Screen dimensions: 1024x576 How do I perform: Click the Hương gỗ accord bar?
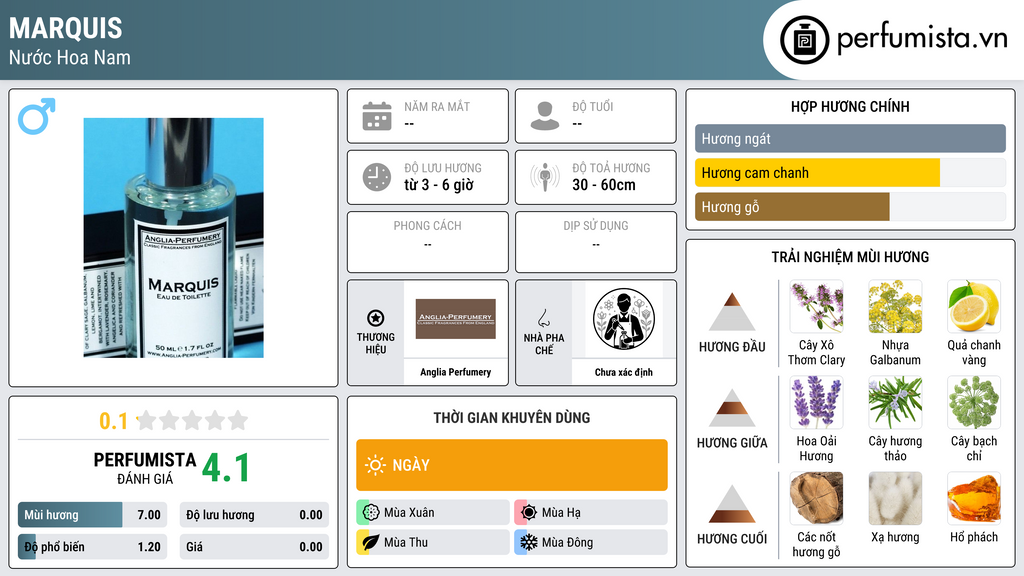click(x=850, y=207)
